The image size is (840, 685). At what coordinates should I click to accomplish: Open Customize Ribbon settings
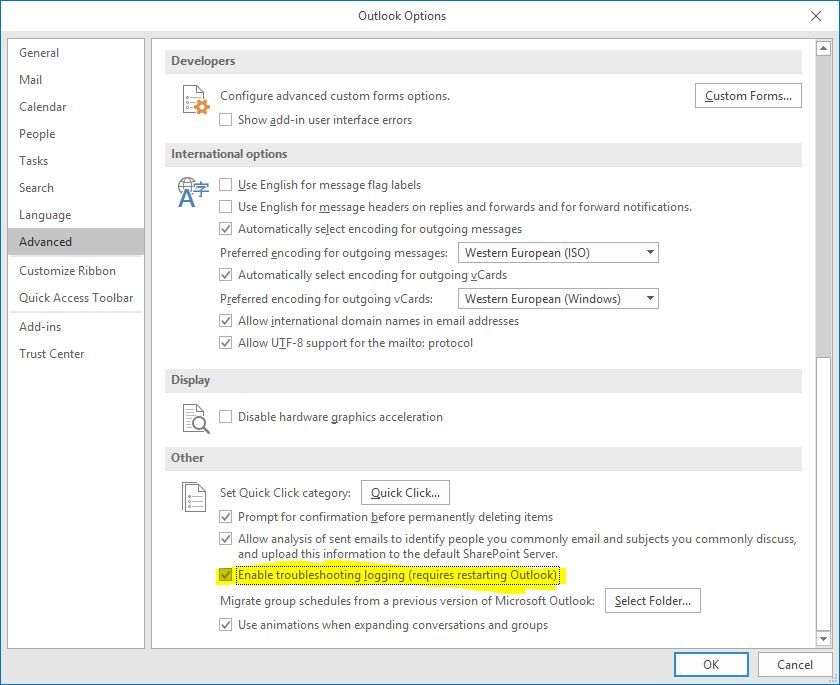(76, 271)
